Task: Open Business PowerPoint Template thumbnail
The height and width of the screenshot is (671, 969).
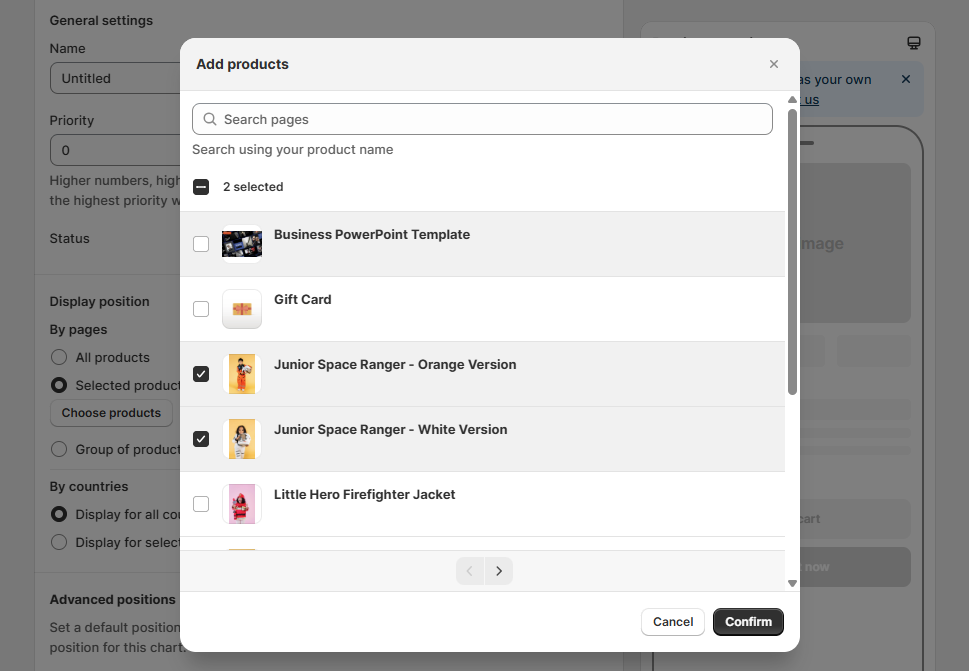Action: (242, 244)
